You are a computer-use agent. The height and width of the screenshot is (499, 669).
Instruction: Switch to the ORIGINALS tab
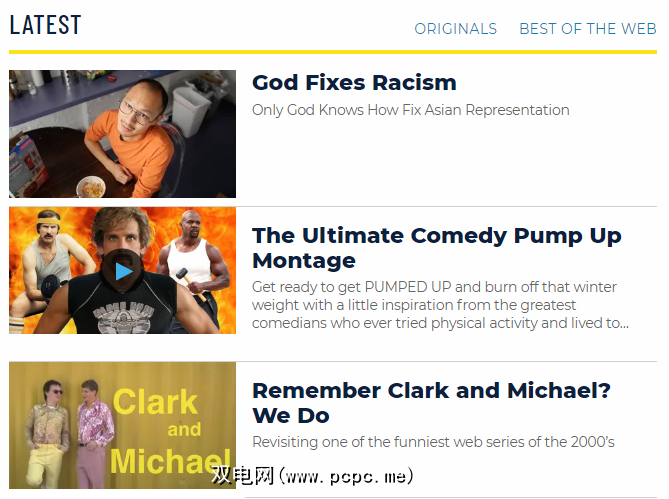[456, 29]
